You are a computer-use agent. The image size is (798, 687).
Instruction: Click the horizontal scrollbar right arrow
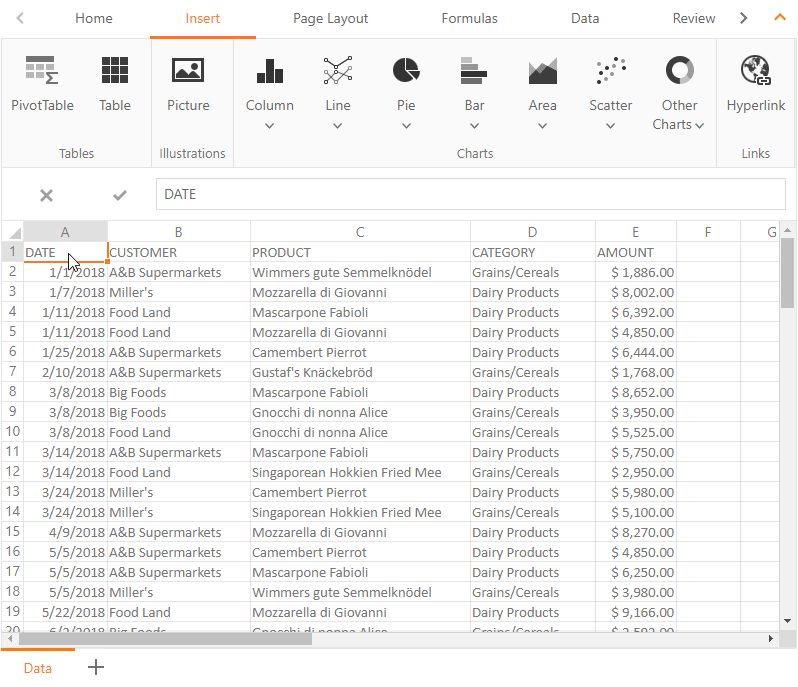[x=771, y=638]
